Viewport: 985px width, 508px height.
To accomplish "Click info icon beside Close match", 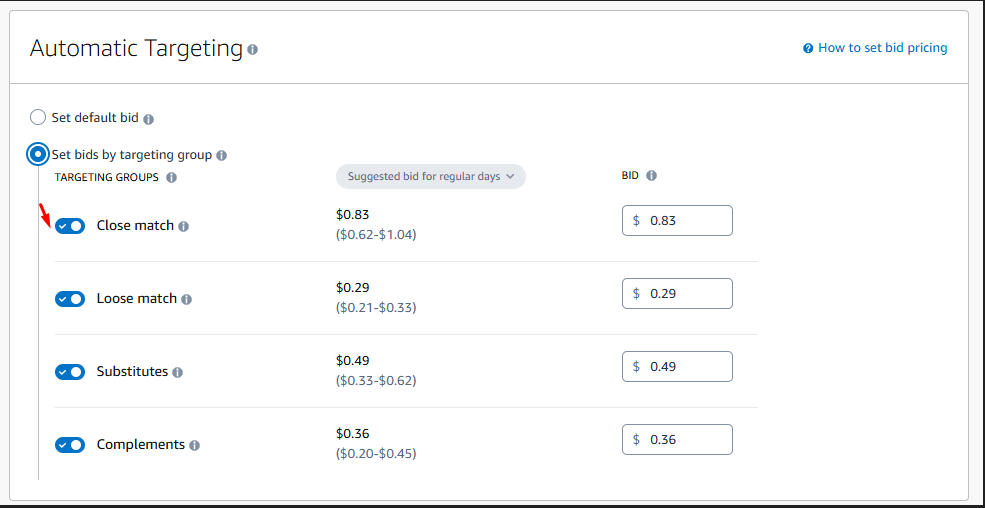I will pos(183,227).
